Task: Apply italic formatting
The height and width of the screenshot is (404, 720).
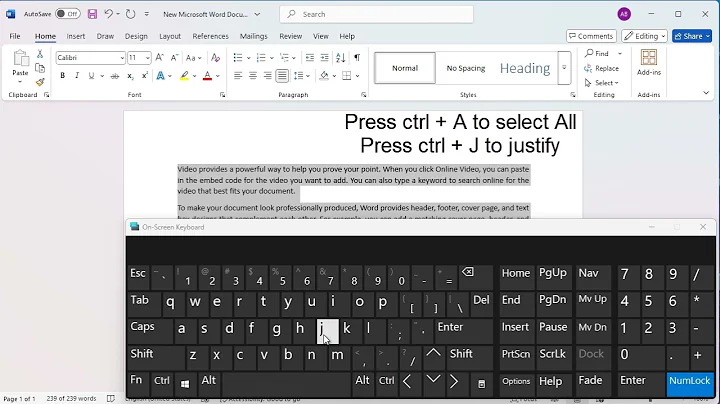Action: pyautogui.click(x=77, y=76)
